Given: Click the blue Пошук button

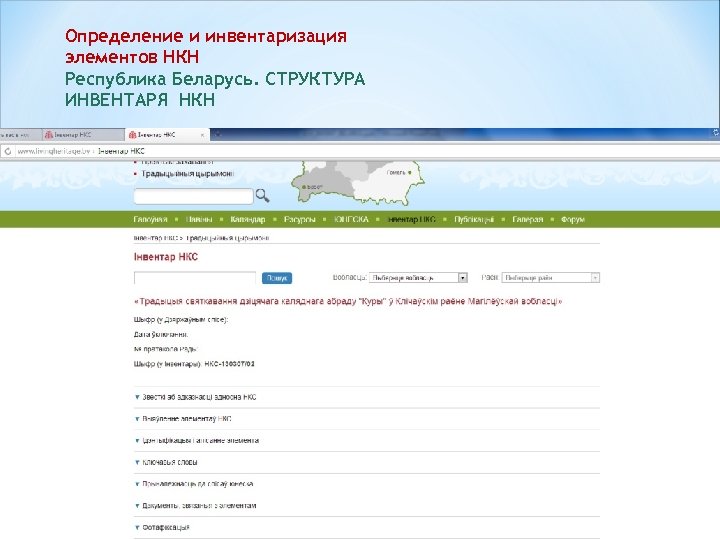Looking at the screenshot, I should tap(277, 278).
